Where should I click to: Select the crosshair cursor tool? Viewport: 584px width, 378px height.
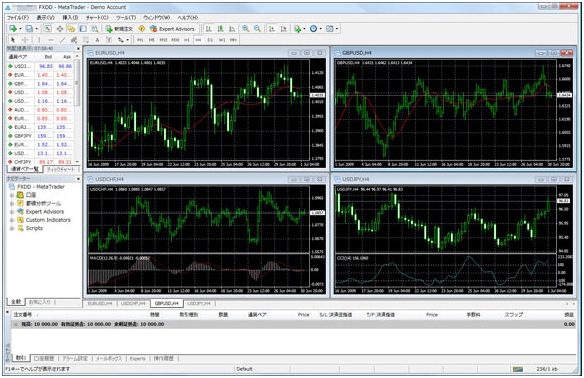pos(25,39)
